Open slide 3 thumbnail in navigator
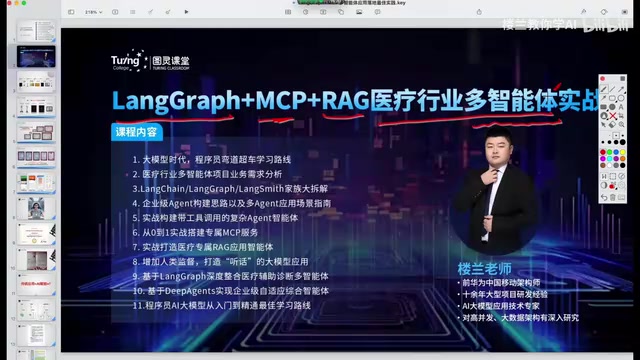This screenshot has width=640, height=360. tap(36, 81)
